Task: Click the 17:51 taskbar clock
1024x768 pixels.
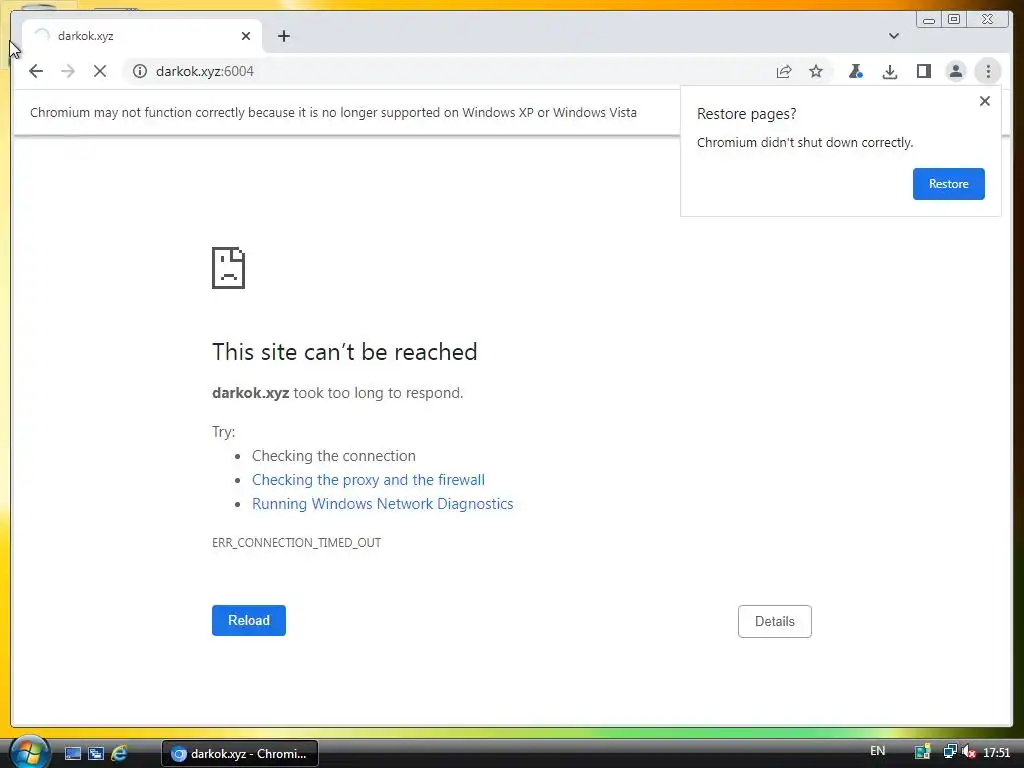Action: [x=996, y=752]
